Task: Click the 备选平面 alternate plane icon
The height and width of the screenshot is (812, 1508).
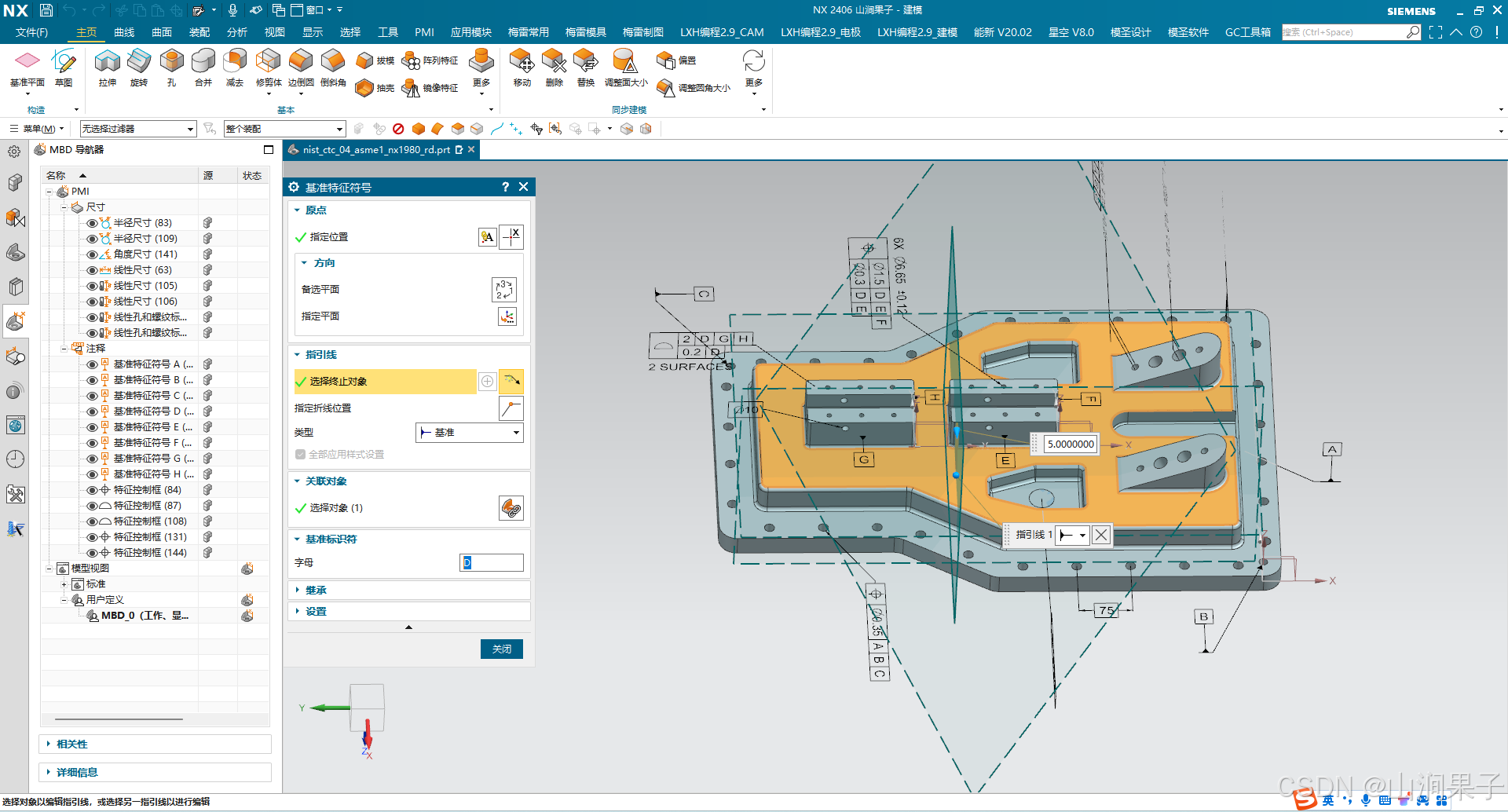Action: coord(504,290)
